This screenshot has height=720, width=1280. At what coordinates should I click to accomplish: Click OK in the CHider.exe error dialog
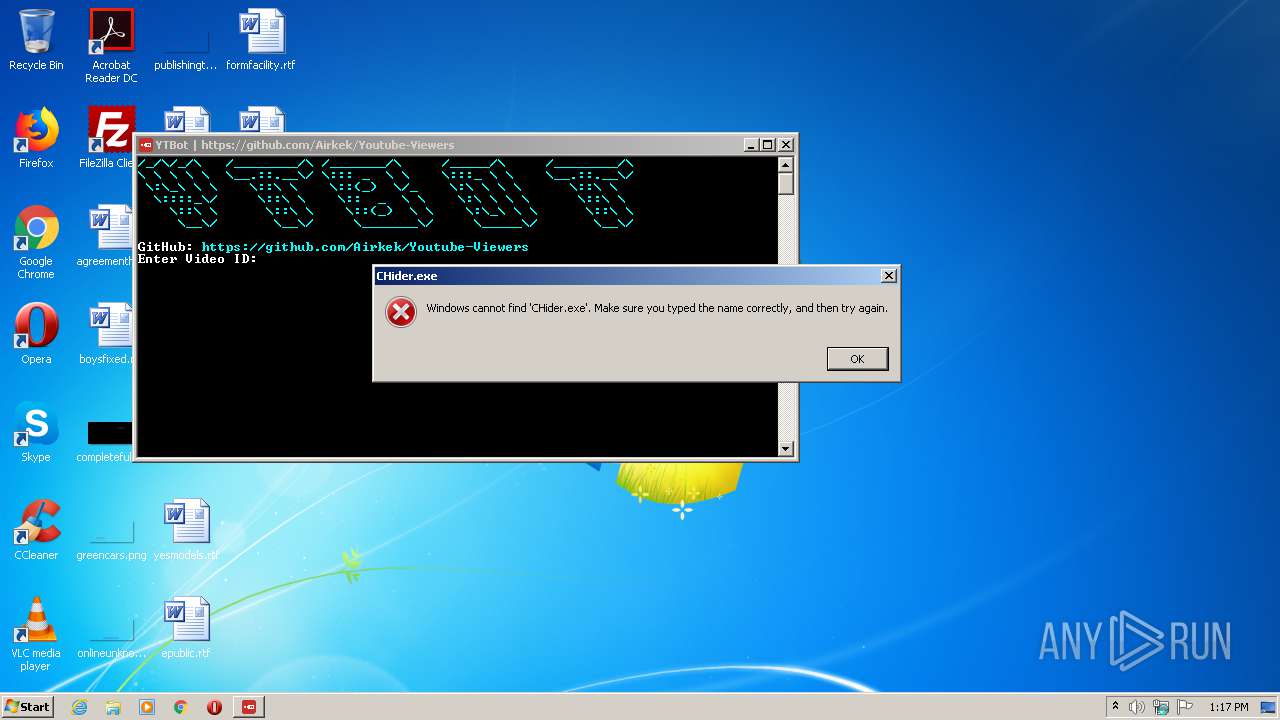[857, 359]
